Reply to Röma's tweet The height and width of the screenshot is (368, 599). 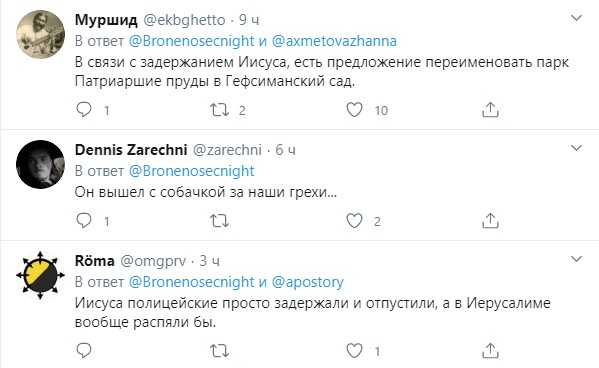pyautogui.click(x=84, y=350)
